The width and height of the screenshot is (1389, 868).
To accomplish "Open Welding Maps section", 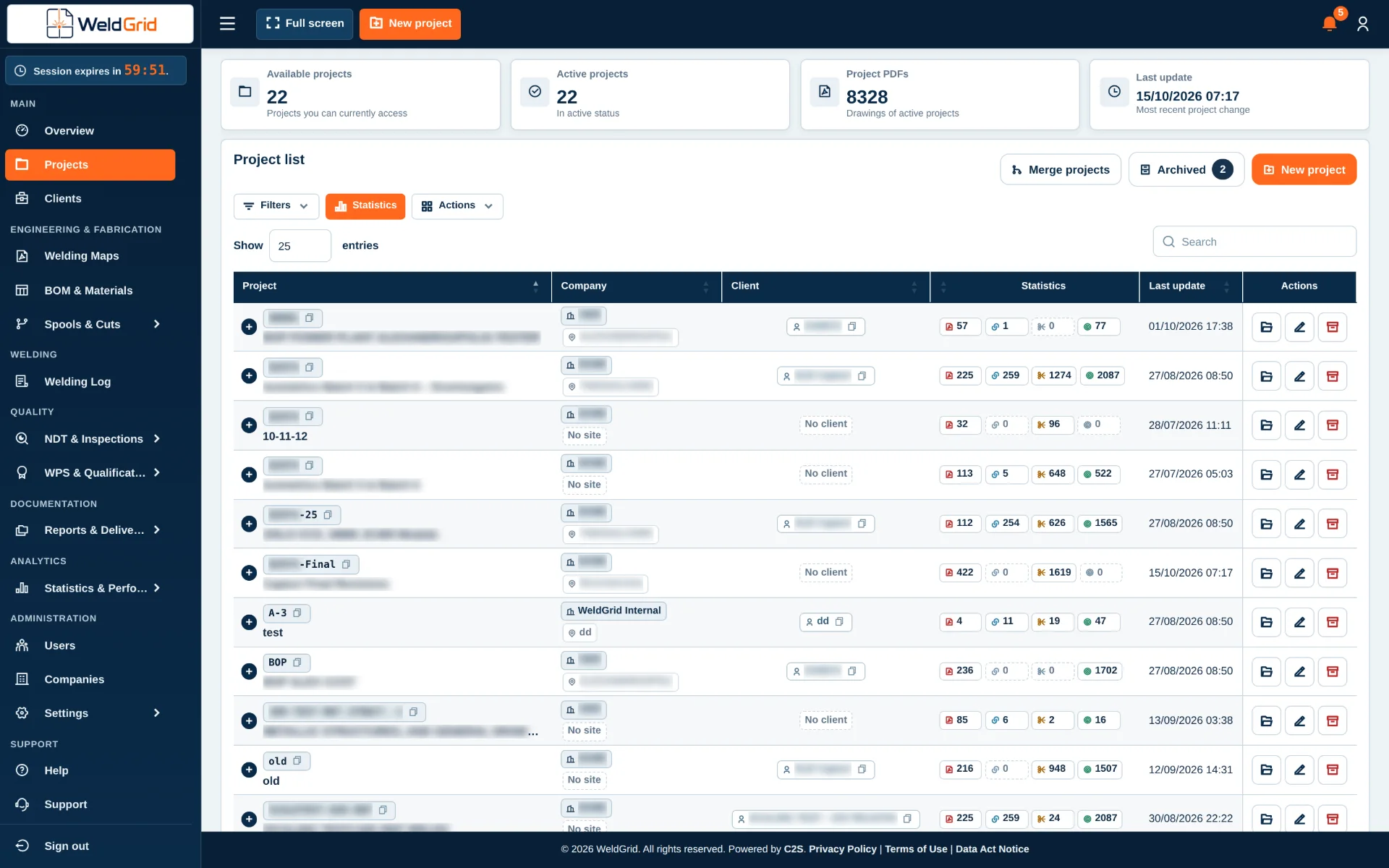I will tap(90, 256).
